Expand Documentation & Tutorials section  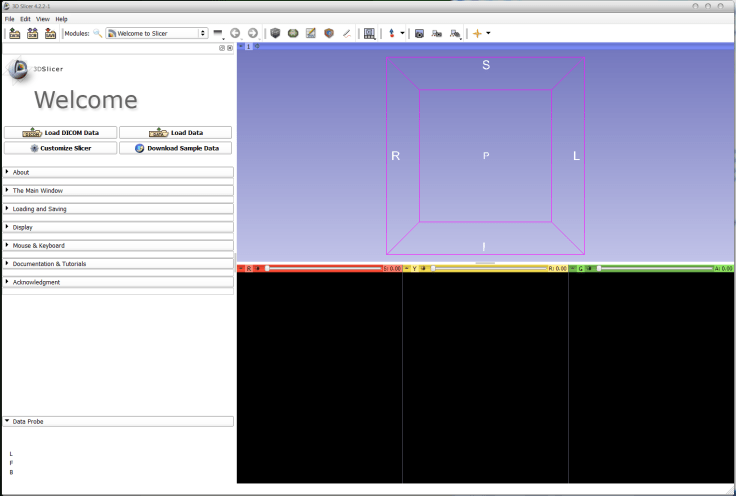[118, 264]
